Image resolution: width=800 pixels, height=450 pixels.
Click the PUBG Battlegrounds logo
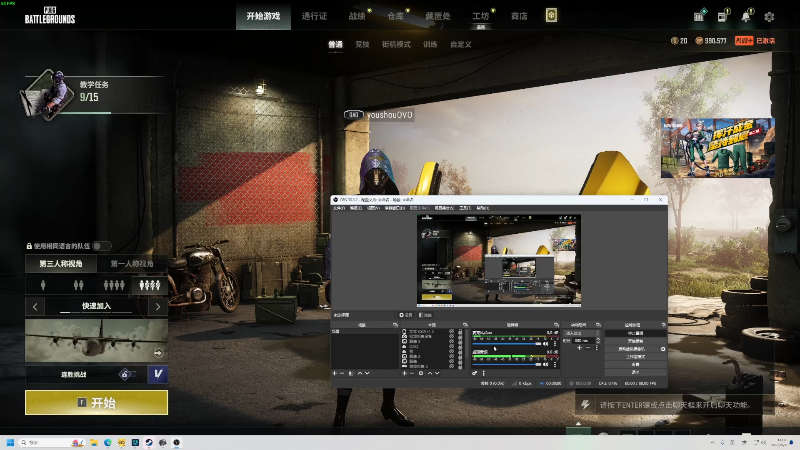pos(49,16)
